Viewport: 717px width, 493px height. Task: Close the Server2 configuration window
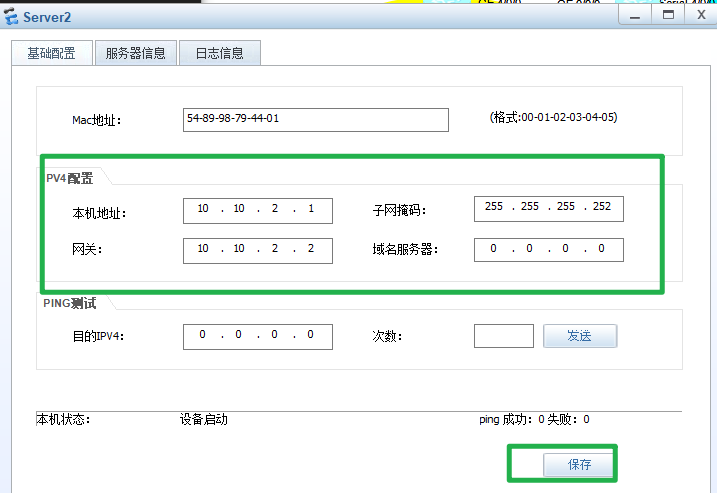(x=699, y=15)
